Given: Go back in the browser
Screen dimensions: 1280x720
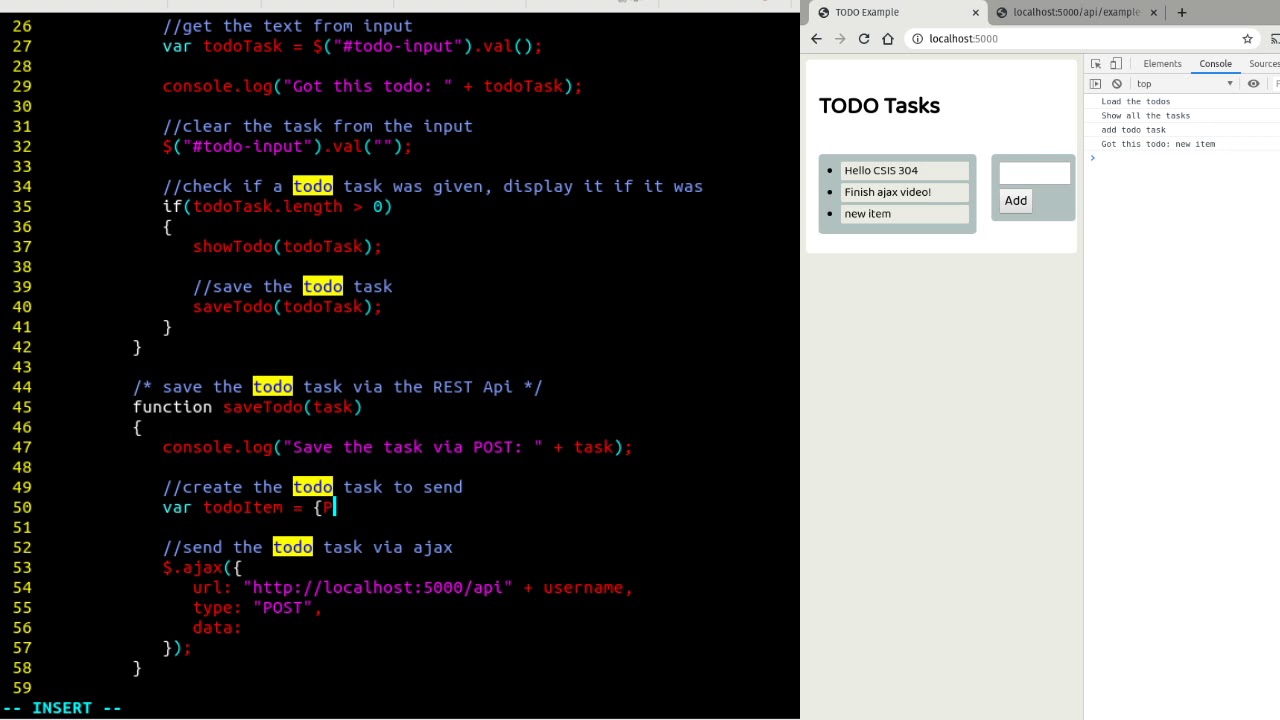Looking at the screenshot, I should click(816, 39).
